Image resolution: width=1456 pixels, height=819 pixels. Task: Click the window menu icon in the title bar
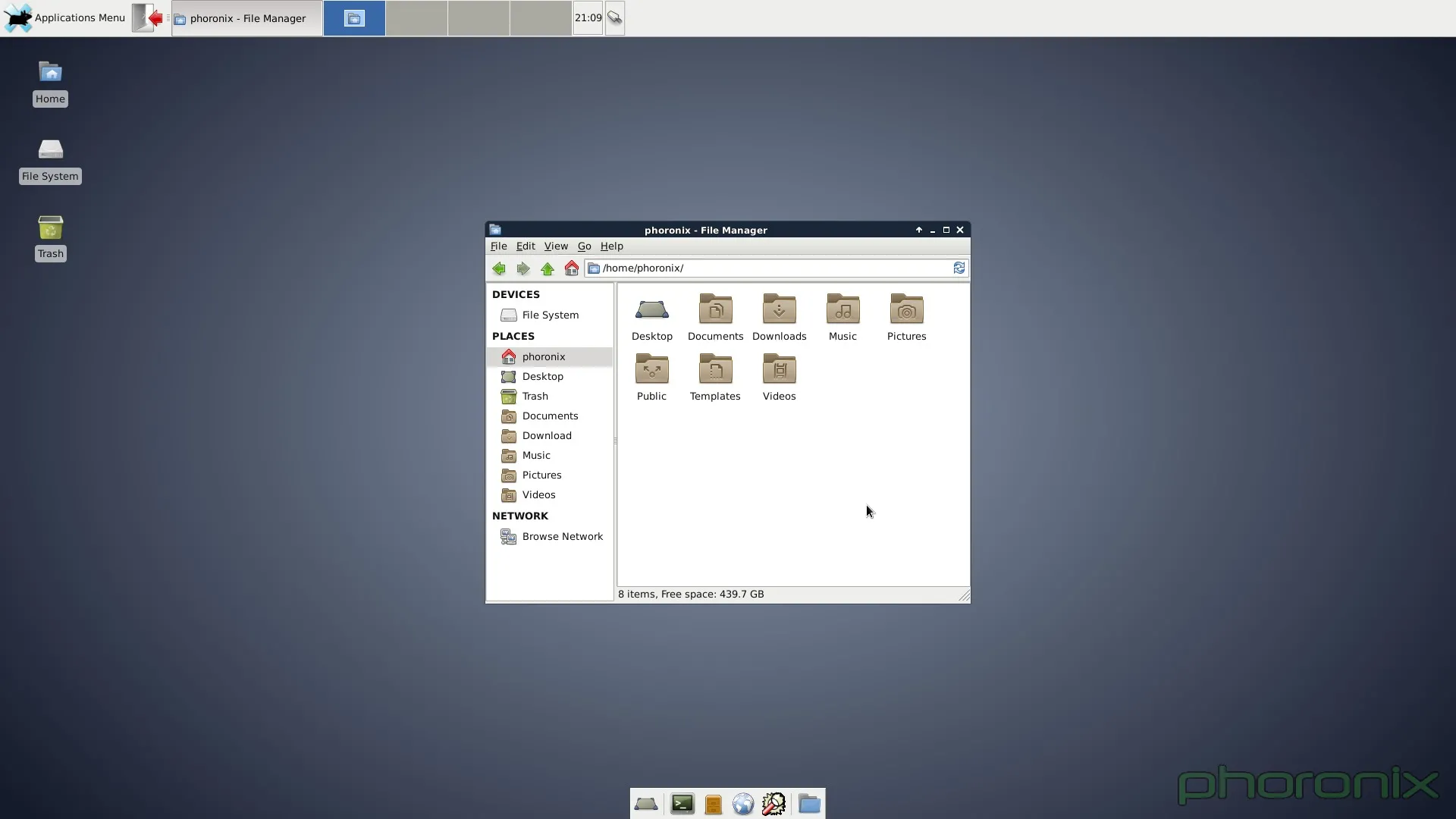point(495,230)
